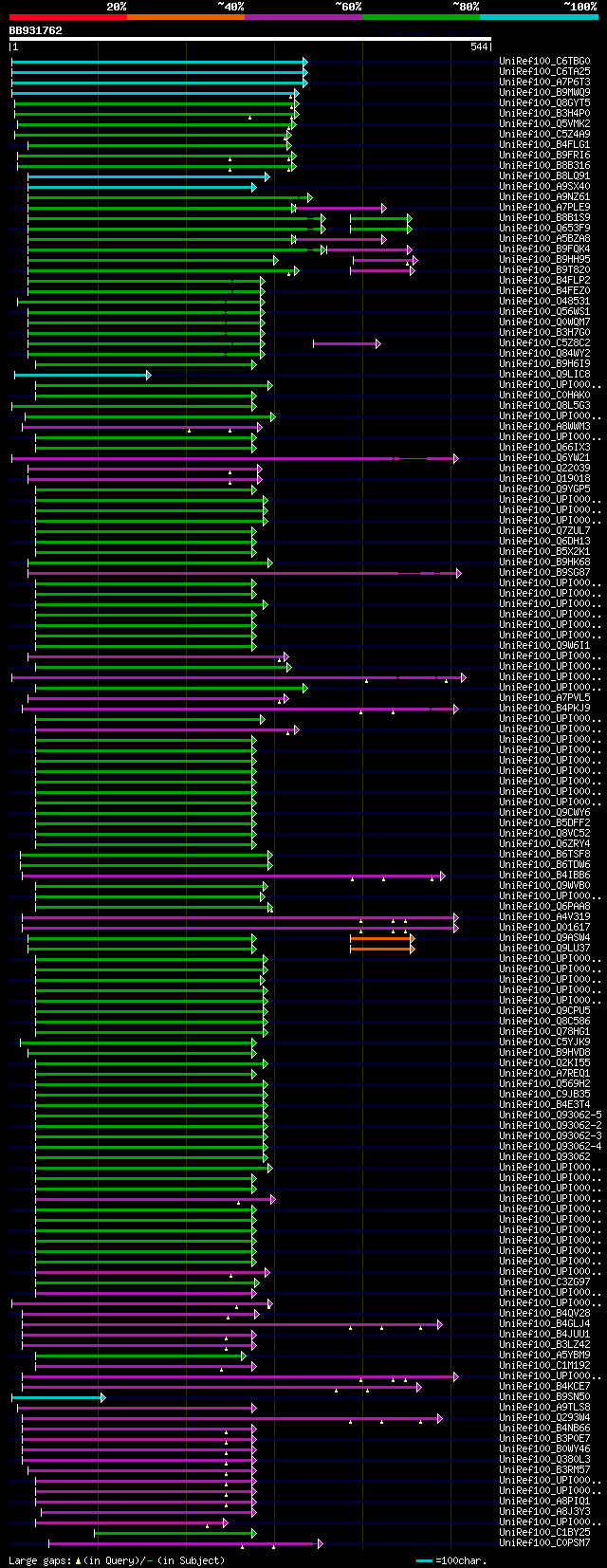Click the green bar in row UniRef100_C1BY25
The height and width of the screenshot is (1568, 607).
(x=175, y=1533)
